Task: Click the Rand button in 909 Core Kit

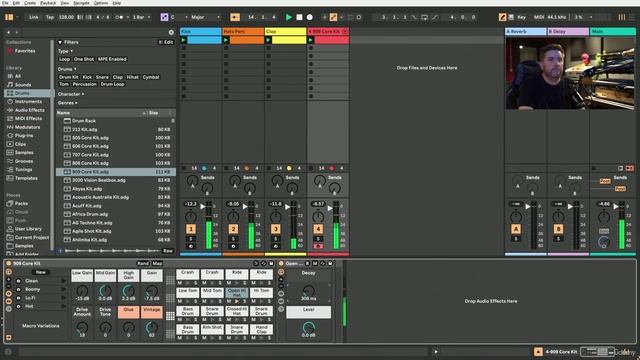Action: (143, 263)
